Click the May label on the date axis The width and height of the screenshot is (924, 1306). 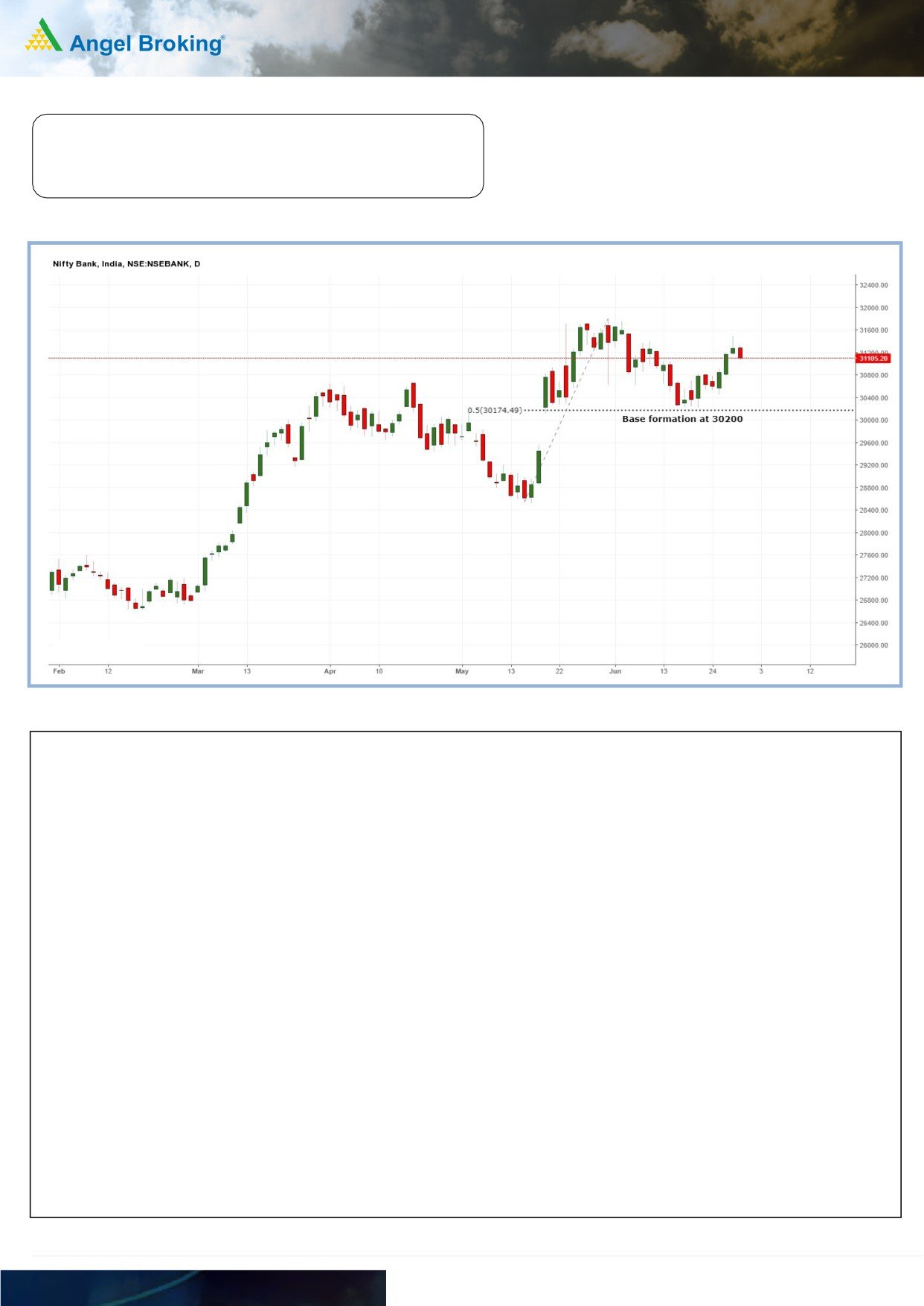462,671
